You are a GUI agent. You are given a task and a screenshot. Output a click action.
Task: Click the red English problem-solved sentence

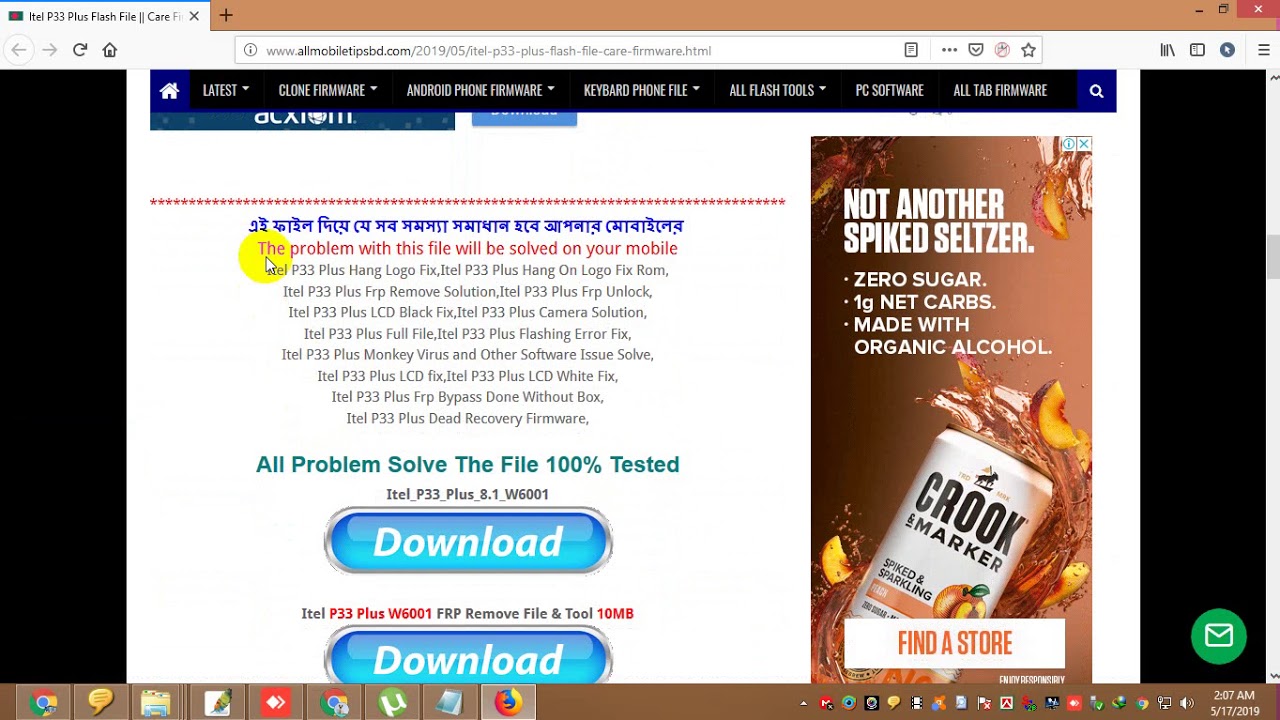click(x=467, y=248)
